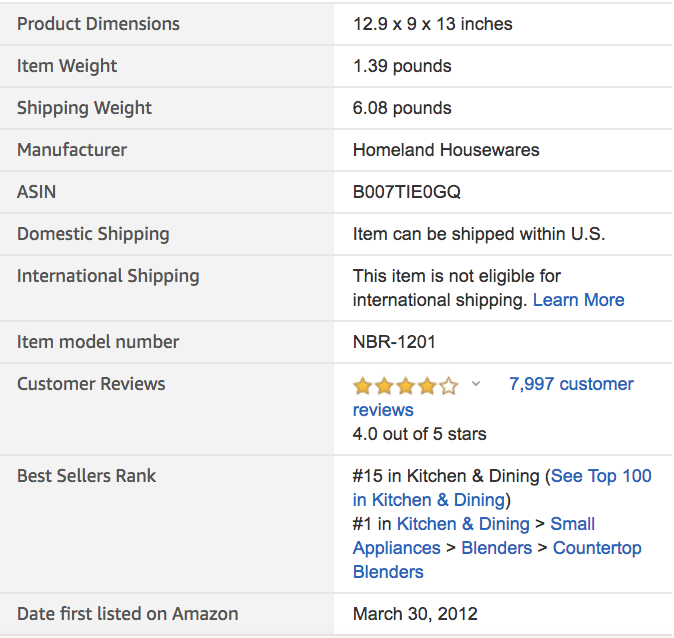Open the Small Appliances category link
Viewport: 674px width, 638px height.
click(572, 524)
